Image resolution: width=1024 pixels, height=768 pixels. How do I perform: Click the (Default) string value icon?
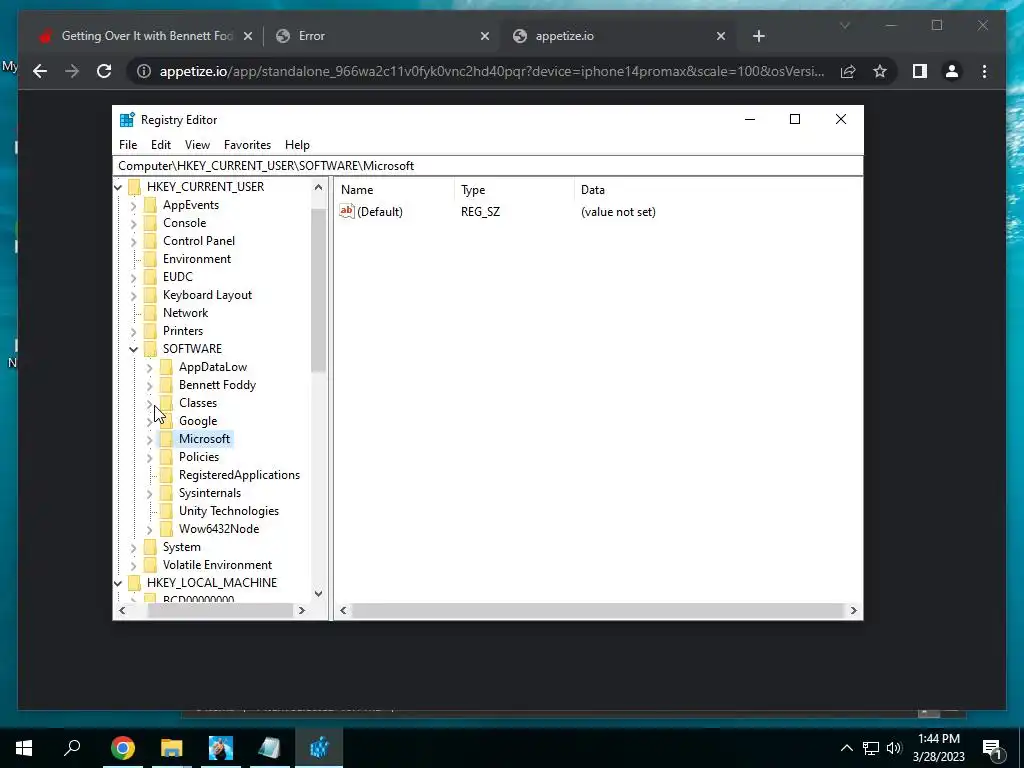347,211
